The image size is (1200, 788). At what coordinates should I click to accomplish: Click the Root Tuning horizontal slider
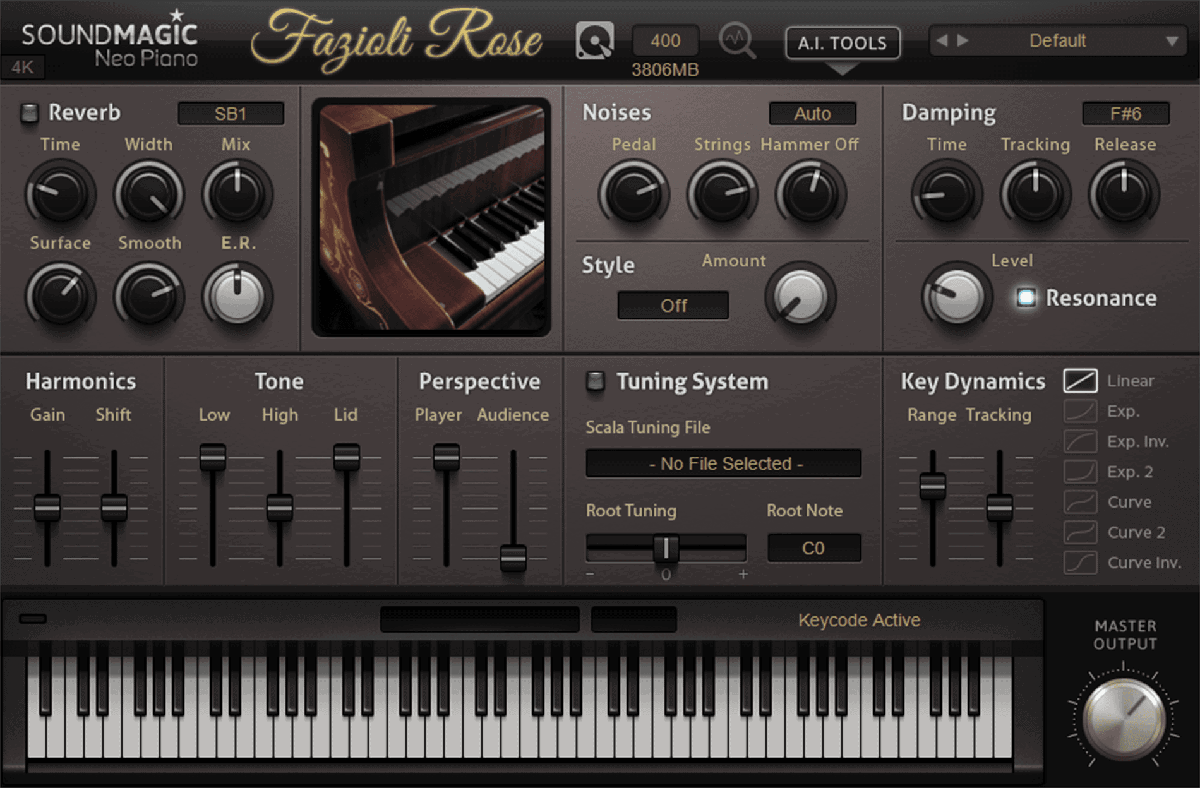[666, 548]
